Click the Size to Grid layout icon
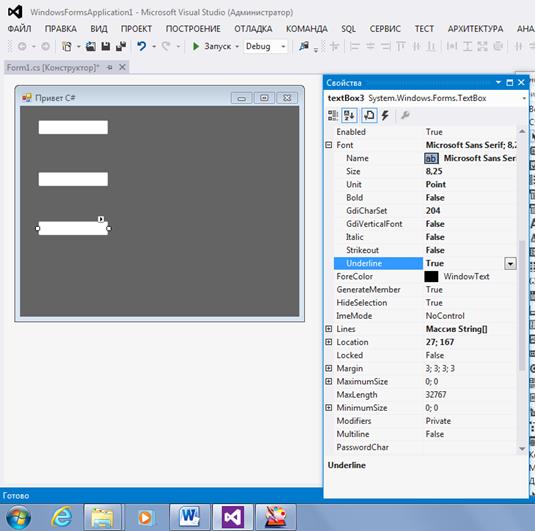The height and width of the screenshot is (531, 535). click(x=498, y=46)
